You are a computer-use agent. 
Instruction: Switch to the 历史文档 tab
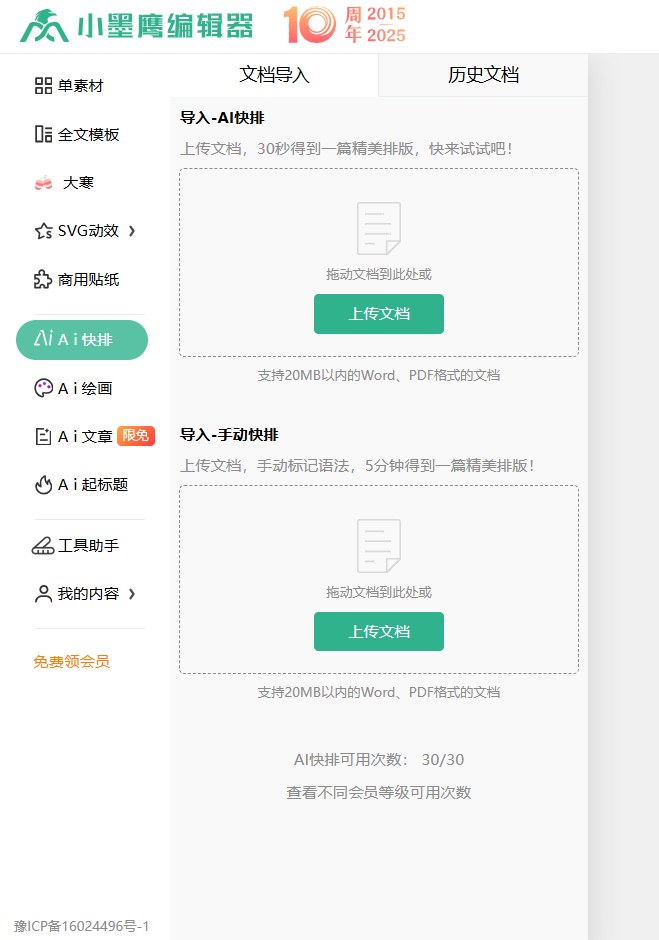[x=483, y=75]
